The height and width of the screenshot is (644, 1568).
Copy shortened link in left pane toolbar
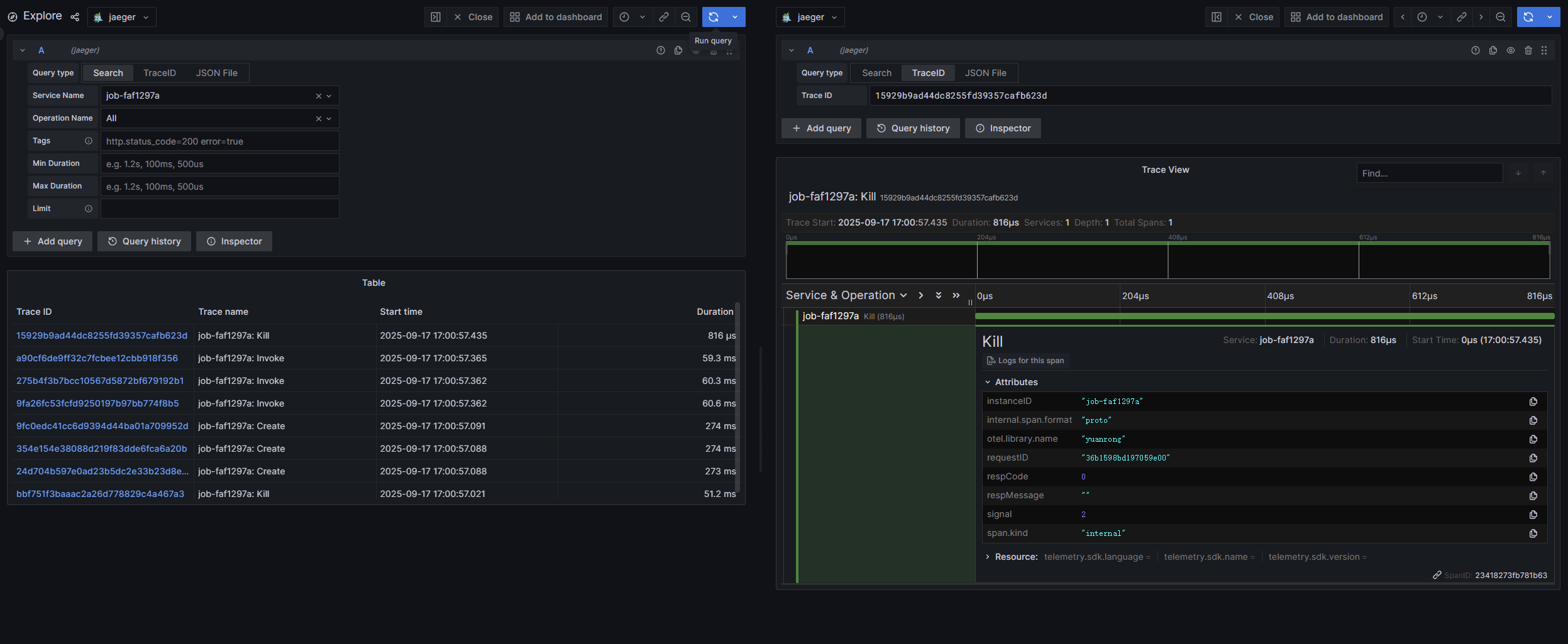pyautogui.click(x=663, y=17)
